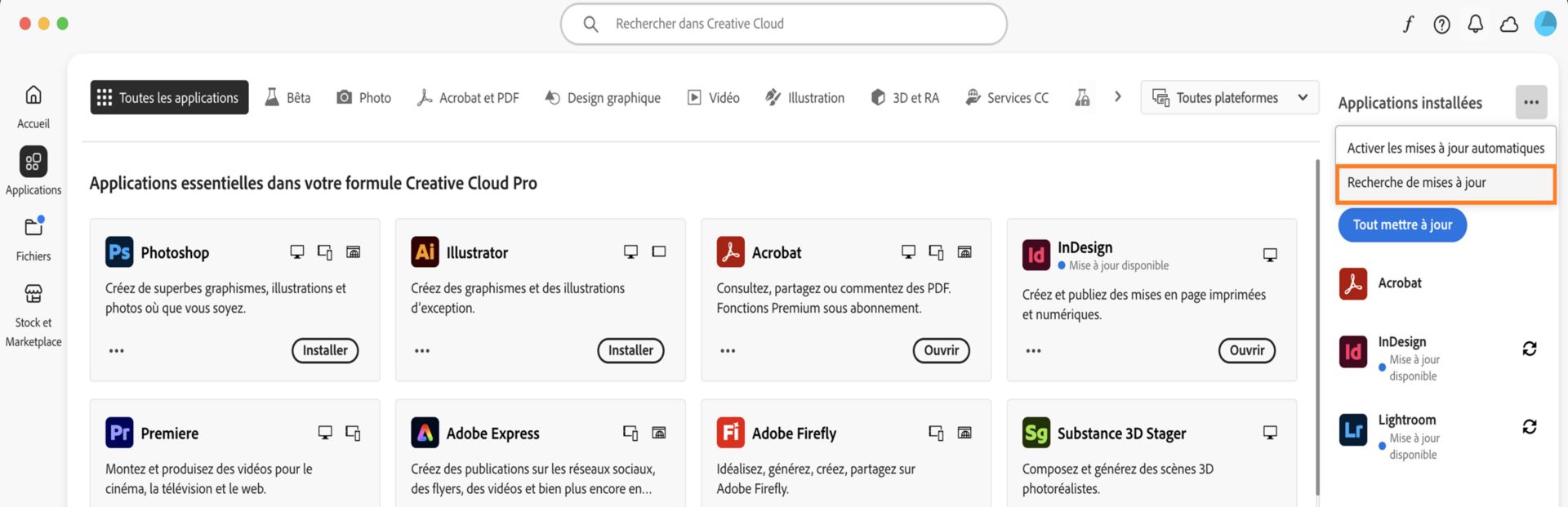This screenshot has width=1568, height=507.
Task: Open the user profile avatar
Action: coord(1545,24)
